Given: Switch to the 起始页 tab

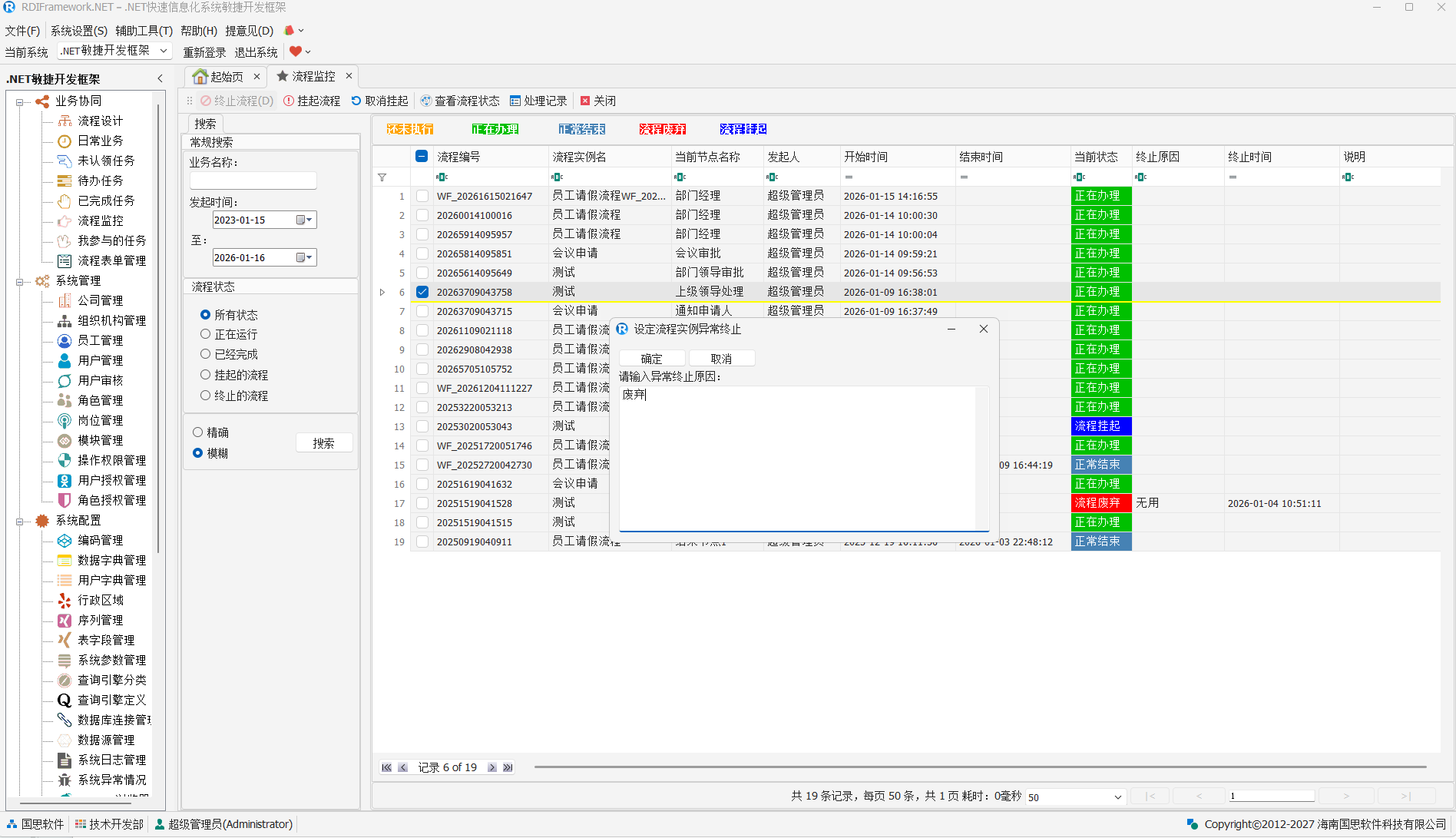Looking at the screenshot, I should point(227,77).
